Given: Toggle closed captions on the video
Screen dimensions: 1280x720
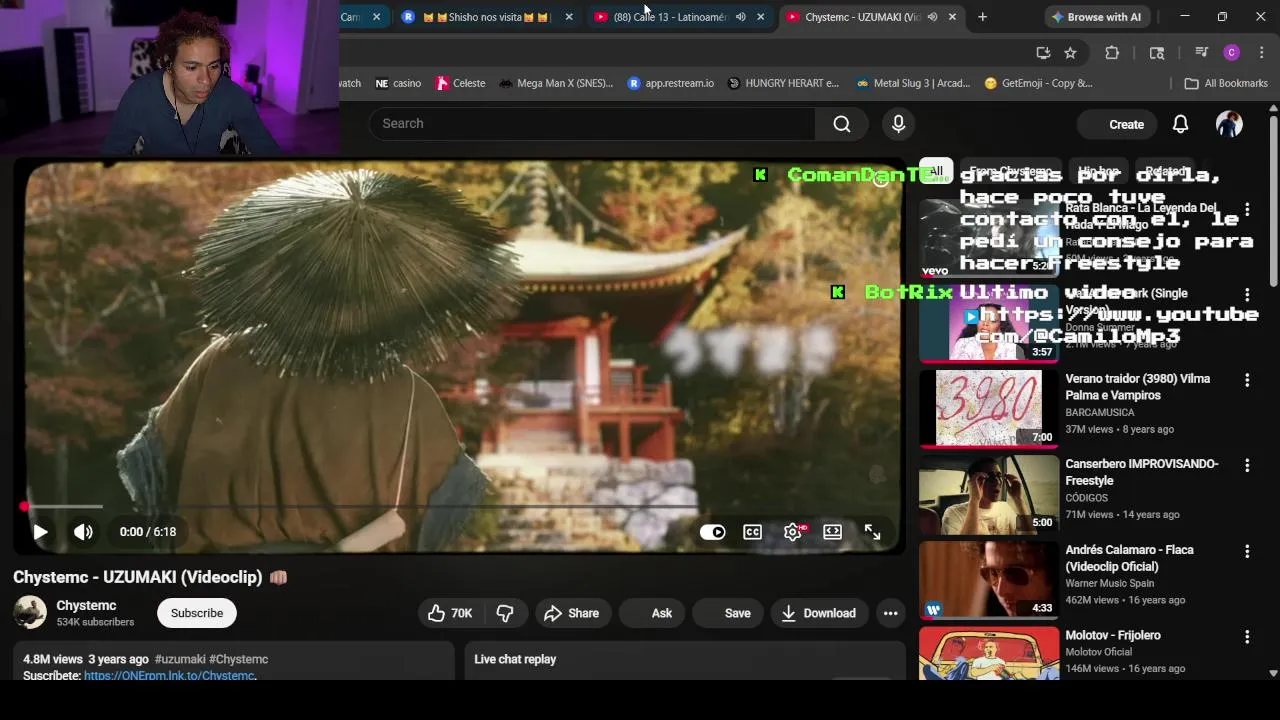Looking at the screenshot, I should (753, 532).
